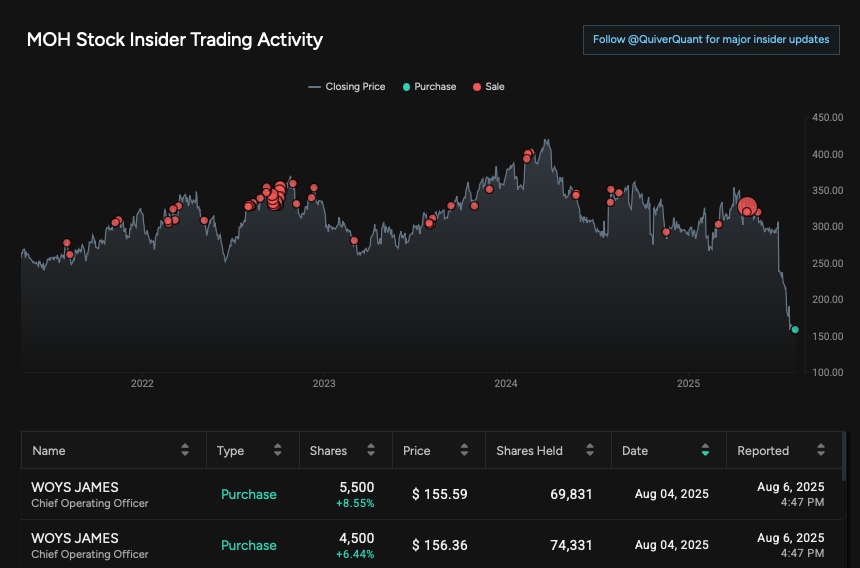Image resolution: width=860 pixels, height=568 pixels.
Task: Sort table by Shares Held column arrows
Action: tap(590, 450)
